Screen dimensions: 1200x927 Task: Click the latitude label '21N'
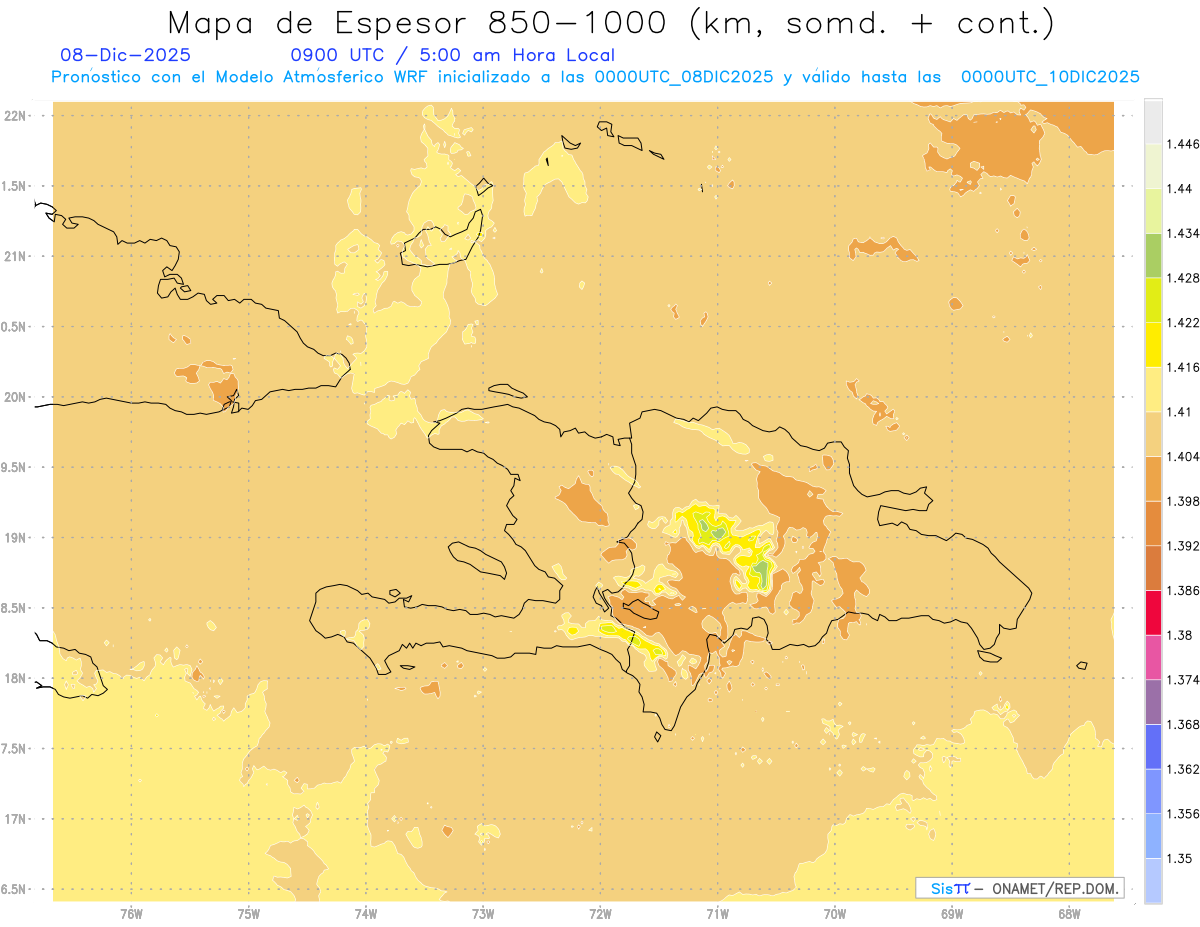14,257
